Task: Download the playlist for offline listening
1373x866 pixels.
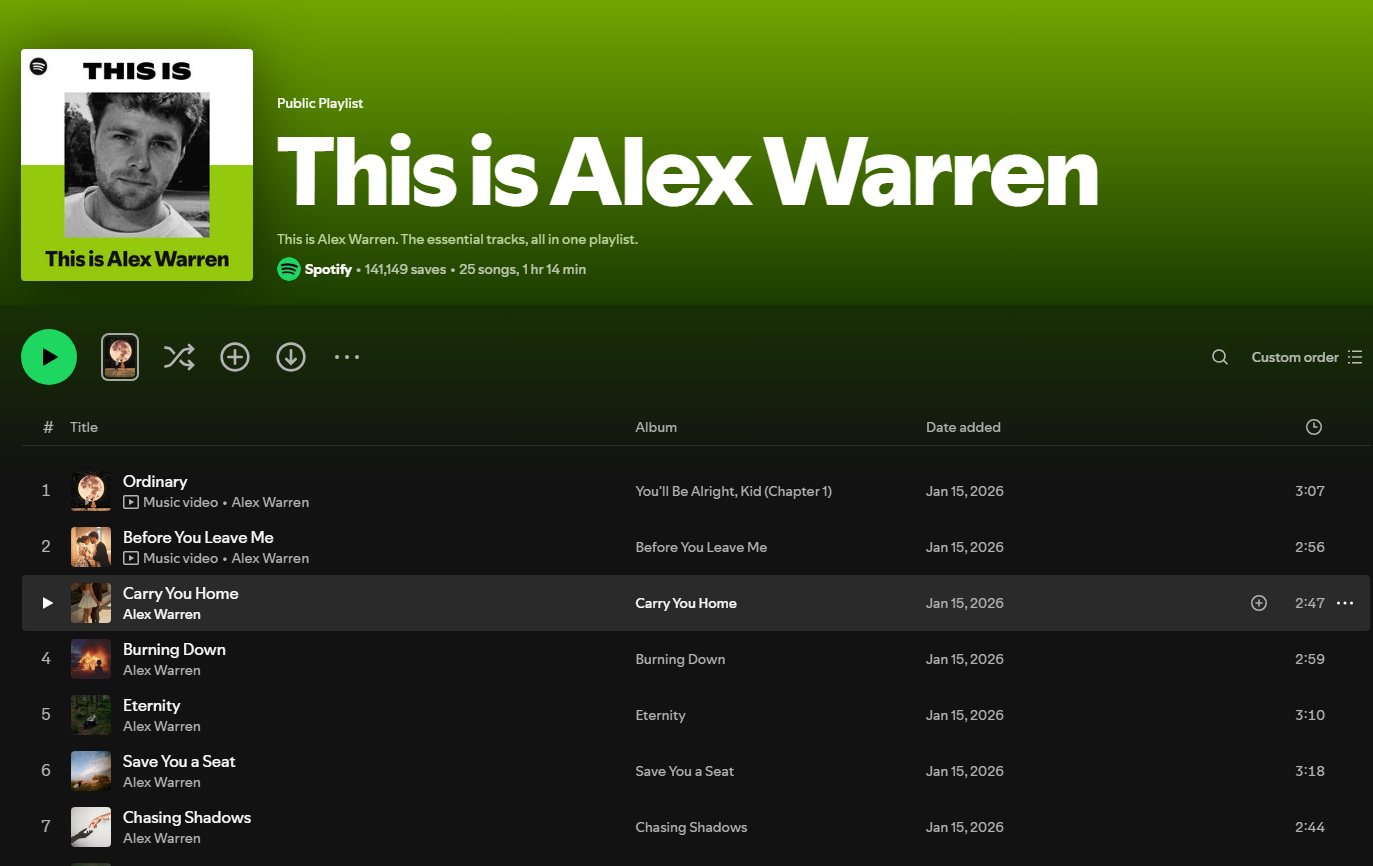Action: 291,357
